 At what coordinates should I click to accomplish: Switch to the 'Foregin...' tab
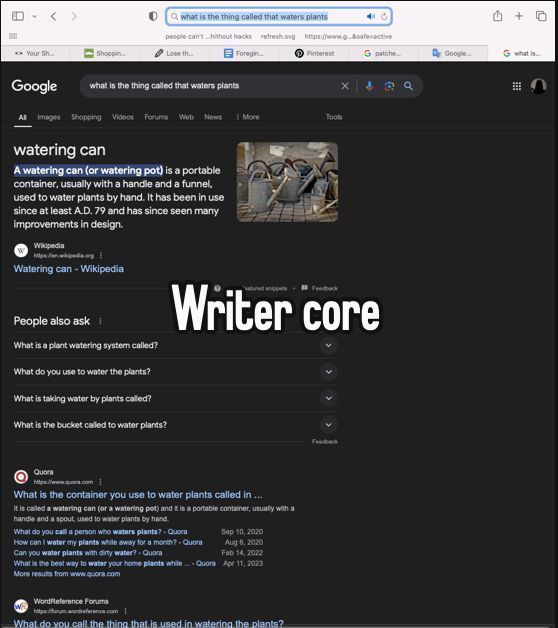244,53
